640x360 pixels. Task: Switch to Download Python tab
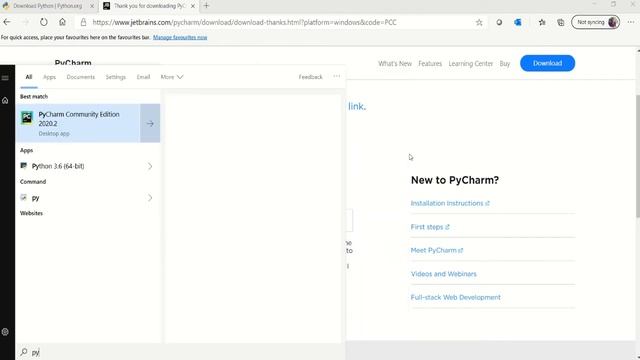pyautogui.click(x=48, y=6)
